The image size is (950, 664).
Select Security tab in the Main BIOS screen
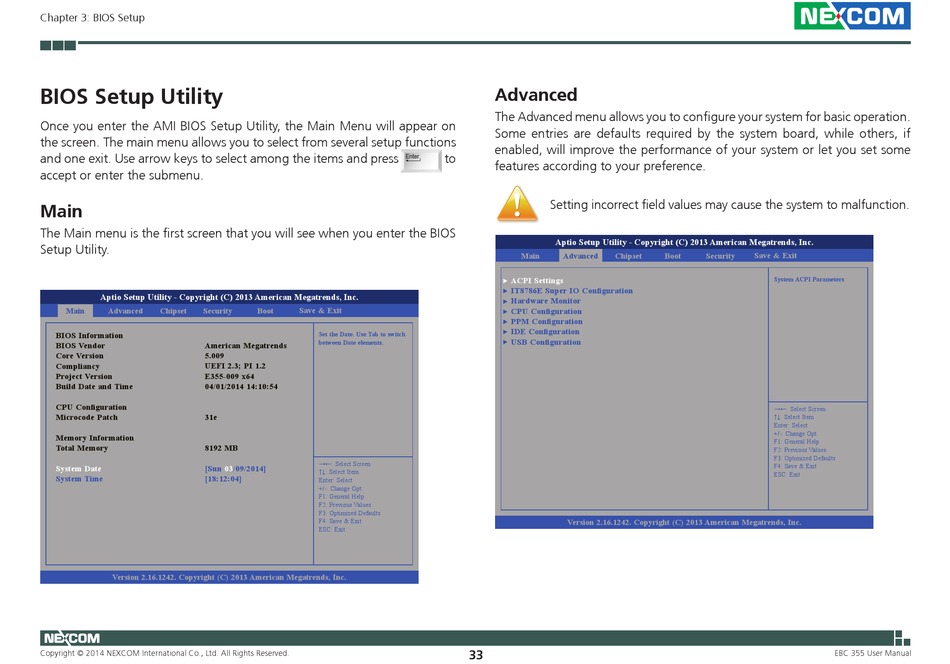217,311
